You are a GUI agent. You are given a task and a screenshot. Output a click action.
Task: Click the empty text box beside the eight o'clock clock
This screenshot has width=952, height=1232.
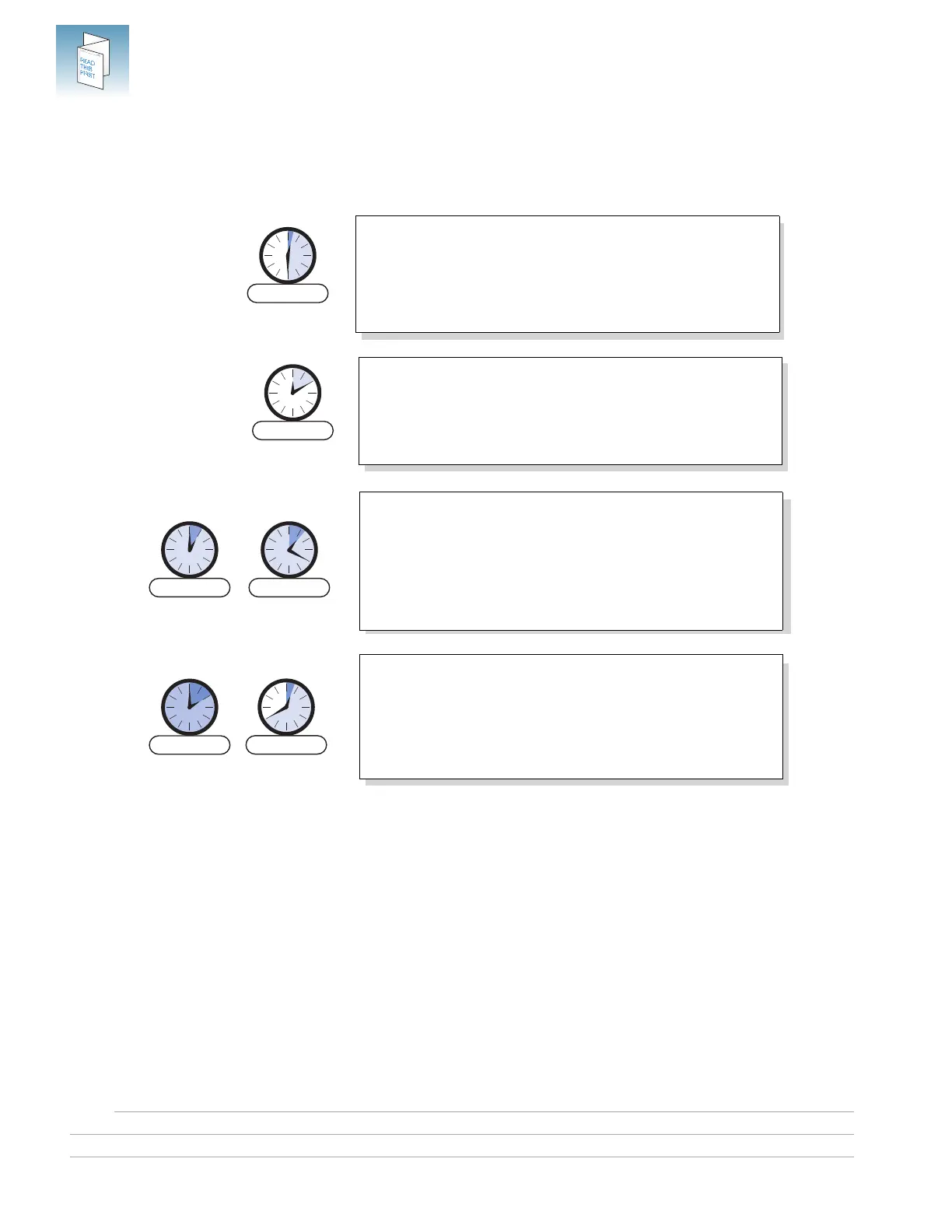571,716
